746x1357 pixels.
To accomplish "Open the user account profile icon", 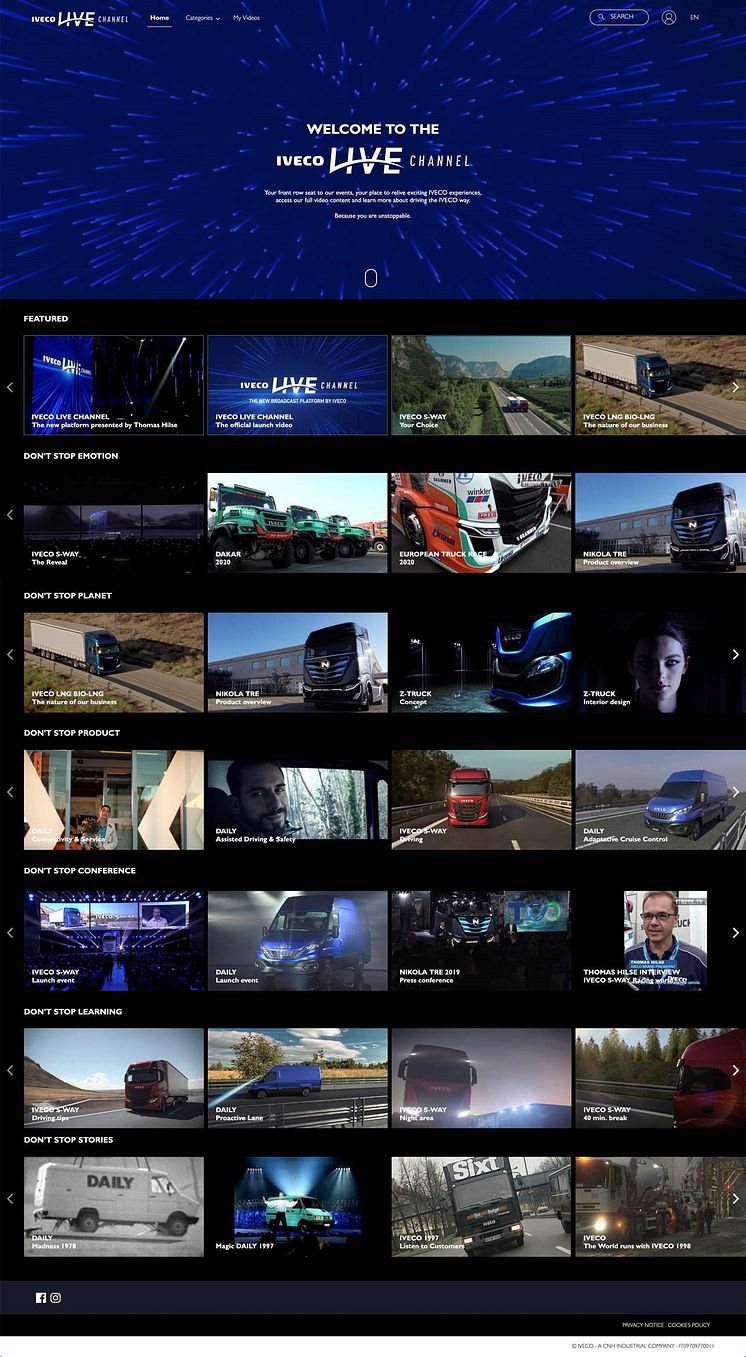I will [x=669, y=17].
